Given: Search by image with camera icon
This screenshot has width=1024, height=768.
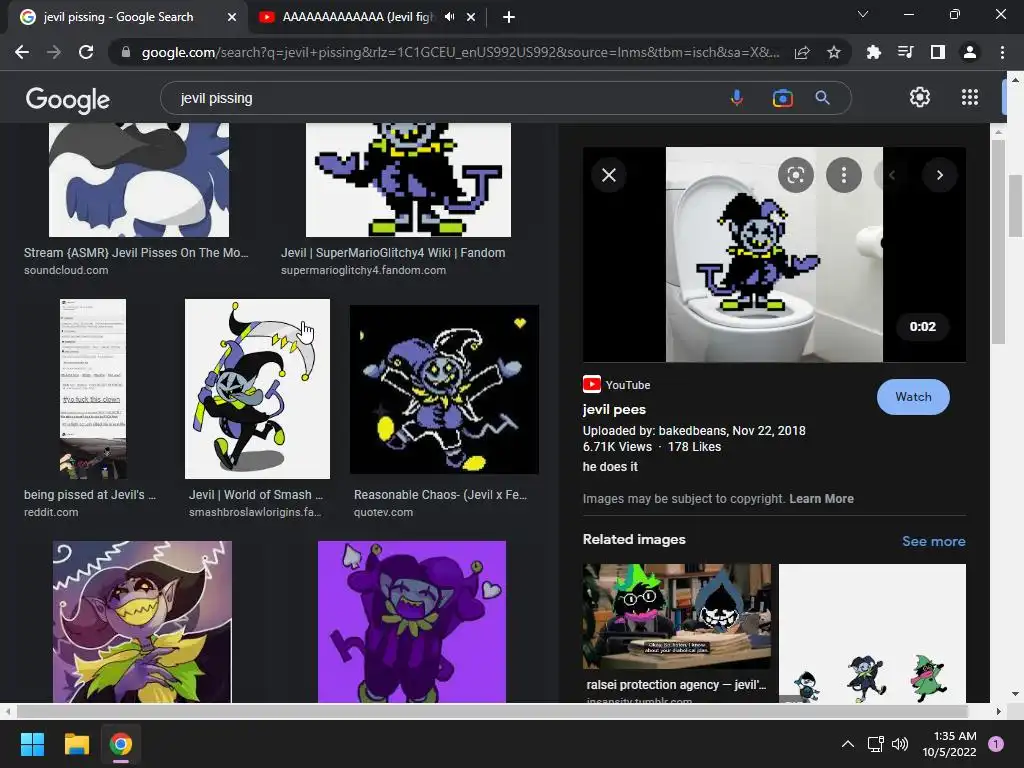Looking at the screenshot, I should pyautogui.click(x=782, y=98).
